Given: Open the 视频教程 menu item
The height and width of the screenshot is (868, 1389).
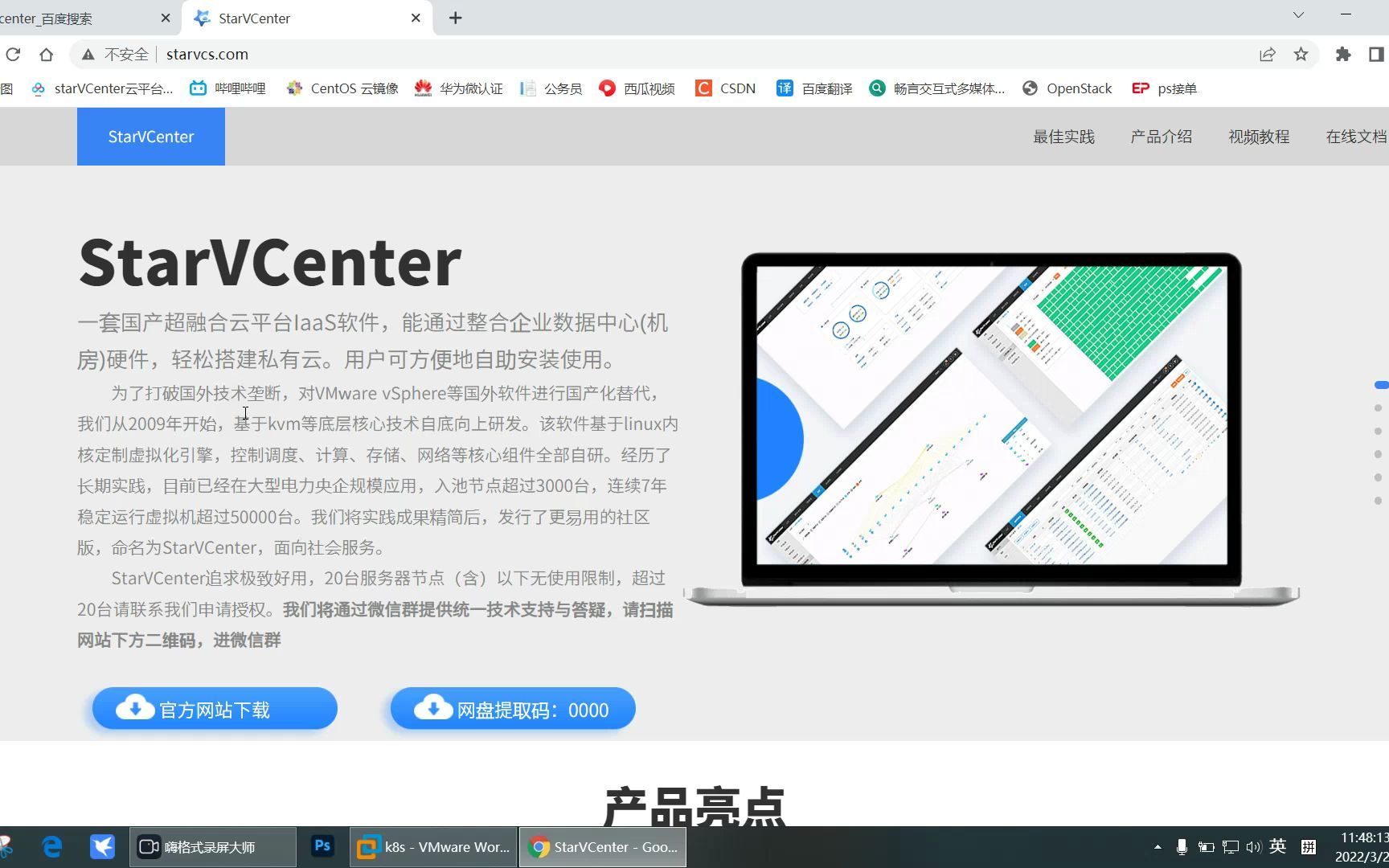Looking at the screenshot, I should pos(1259,137).
